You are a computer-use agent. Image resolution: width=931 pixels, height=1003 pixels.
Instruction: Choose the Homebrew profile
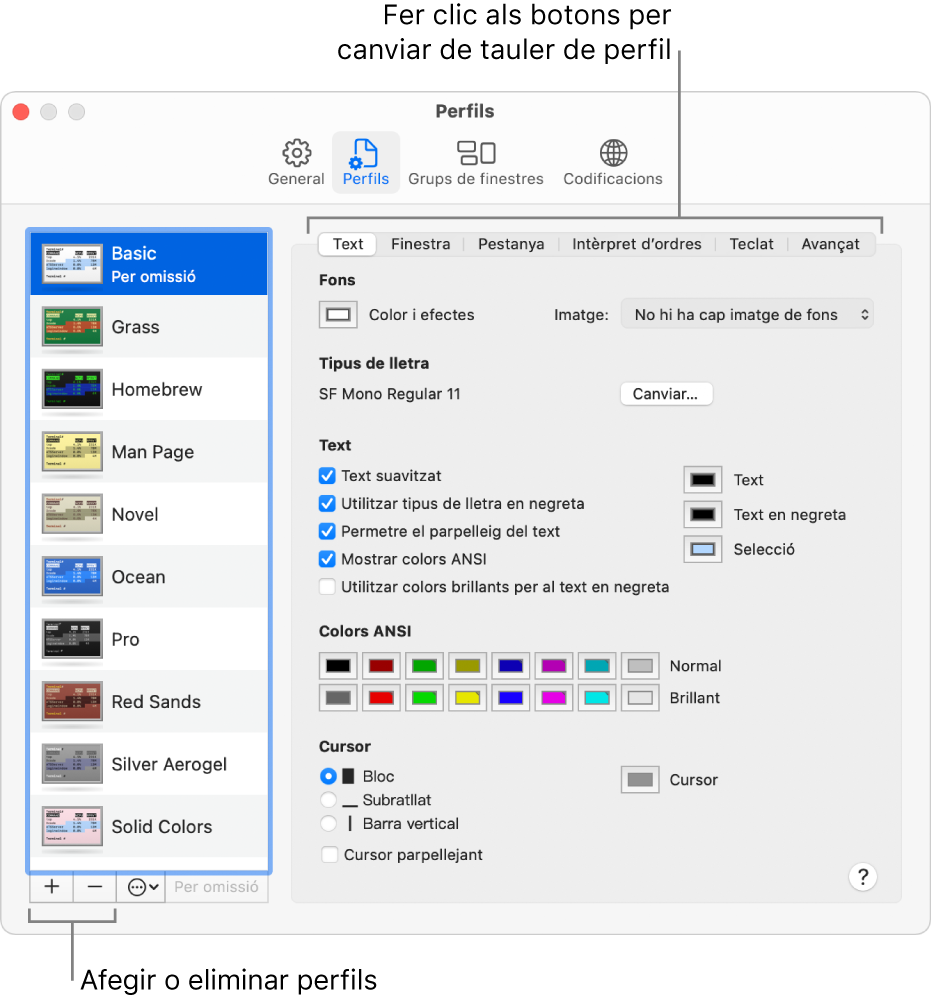149,389
